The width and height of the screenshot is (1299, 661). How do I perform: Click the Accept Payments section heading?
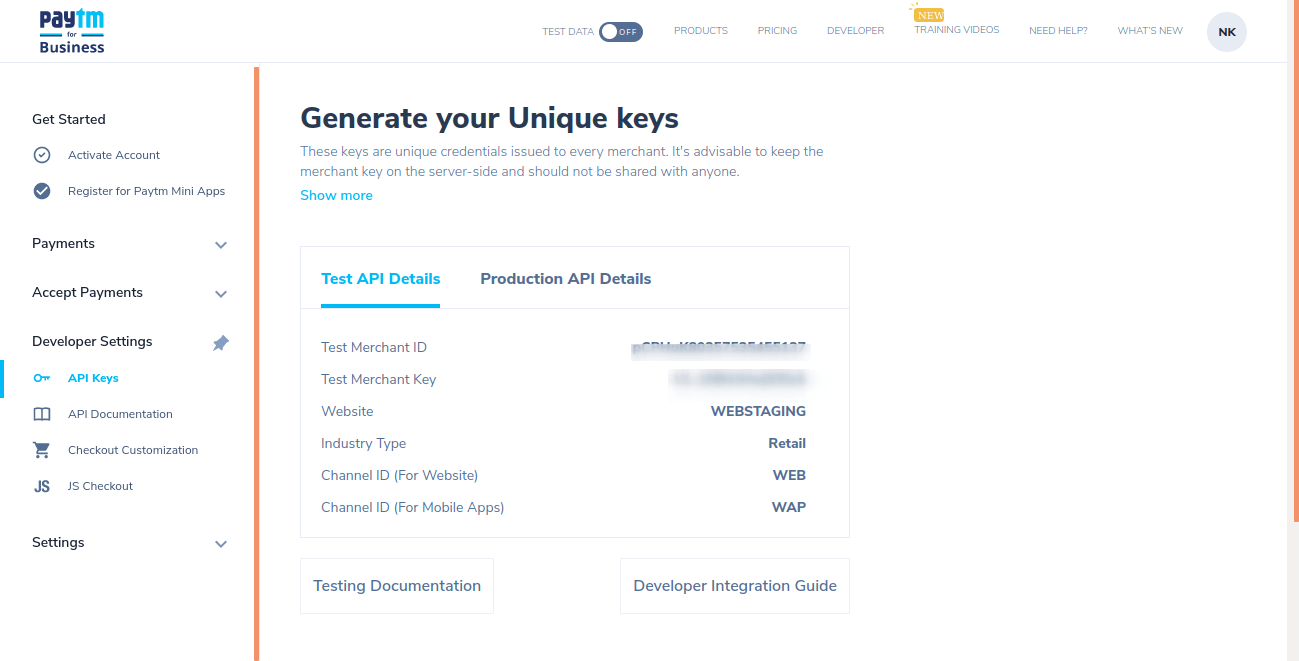[x=87, y=292]
